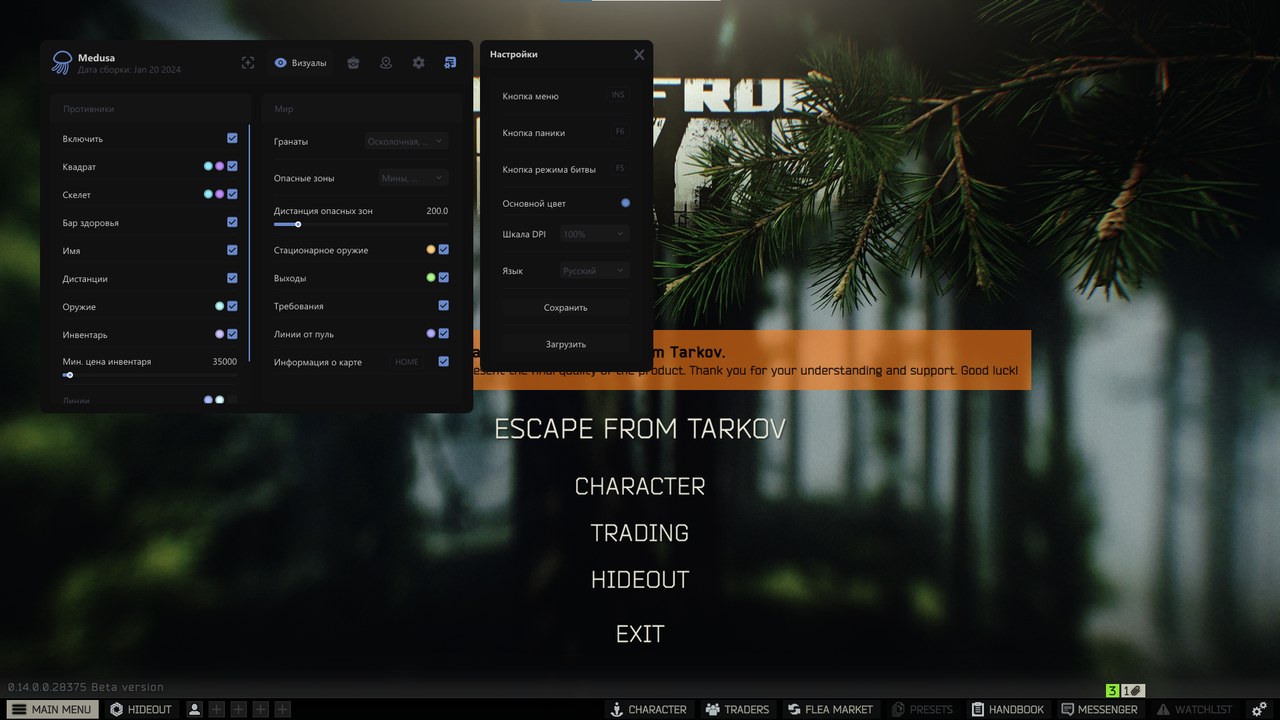Click the Загрузить button
Screen dimensions: 1280x720
pos(566,343)
